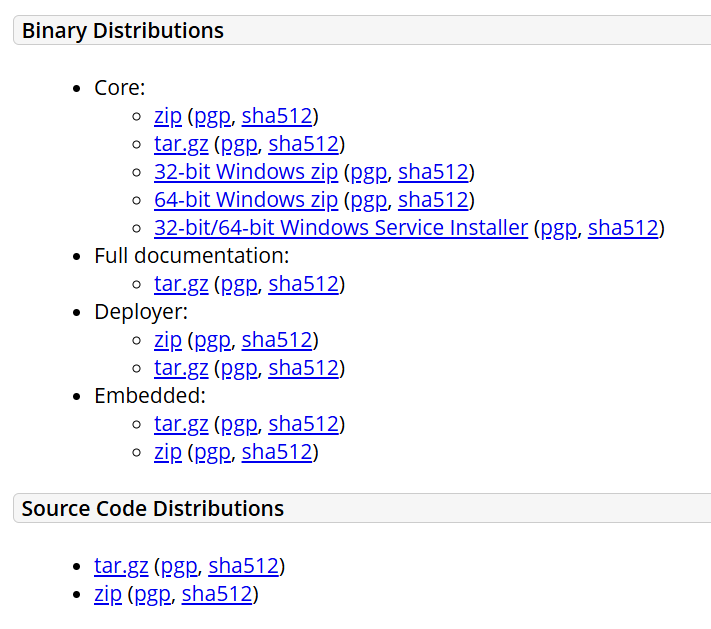The height and width of the screenshot is (629, 711).
Task: Open the Core tar.gz link
Action: 181,144
